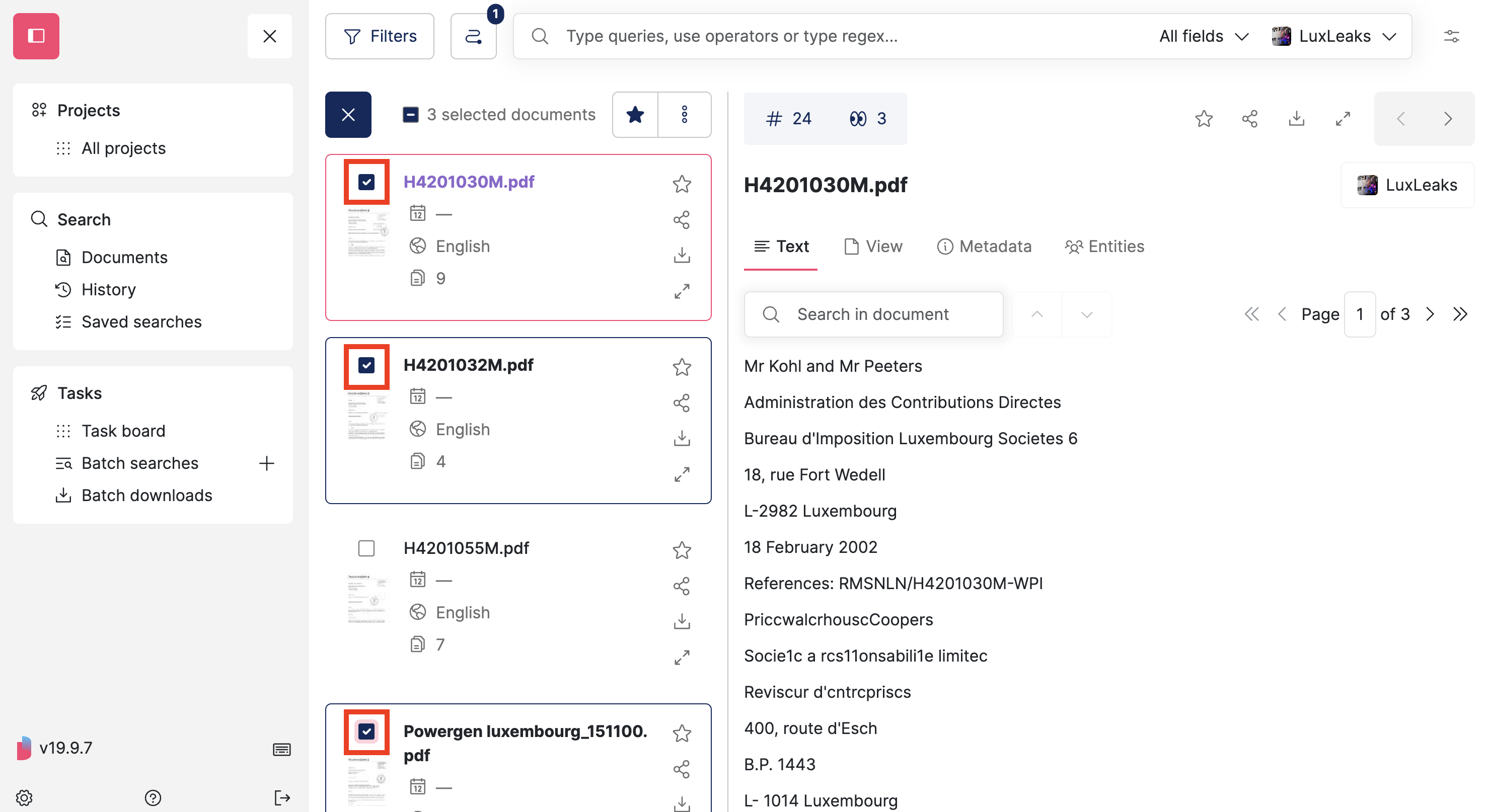Image resolution: width=1488 pixels, height=812 pixels.
Task: Star the H4201030M.pdf list entry
Action: (x=682, y=184)
